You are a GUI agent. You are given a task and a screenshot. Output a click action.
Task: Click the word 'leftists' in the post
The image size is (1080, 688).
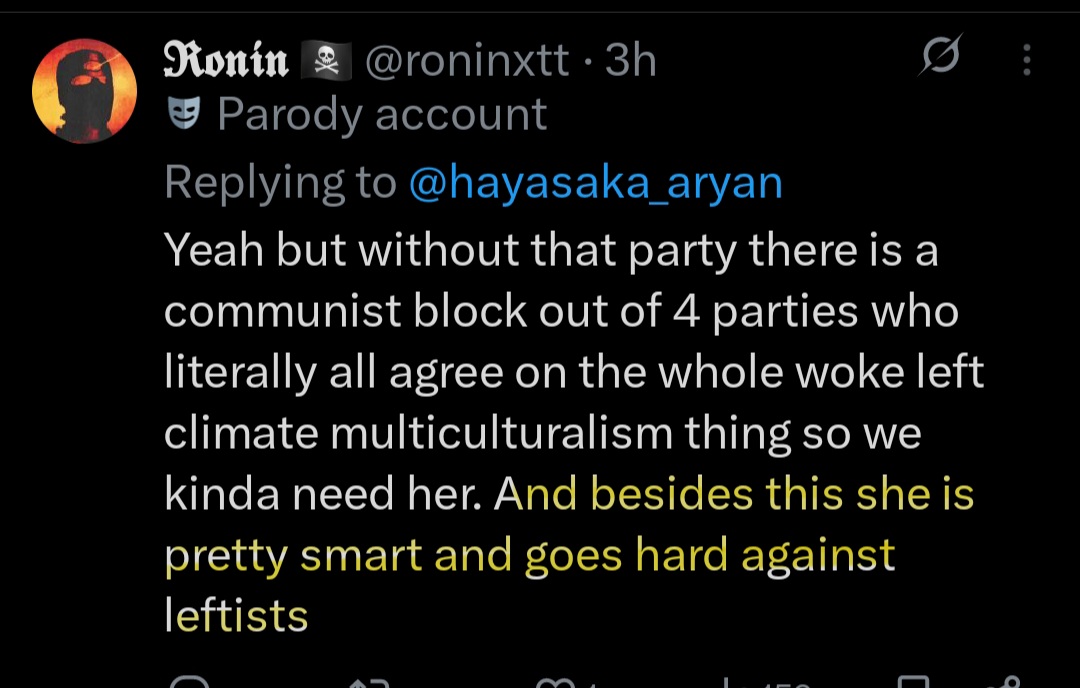pos(236,615)
